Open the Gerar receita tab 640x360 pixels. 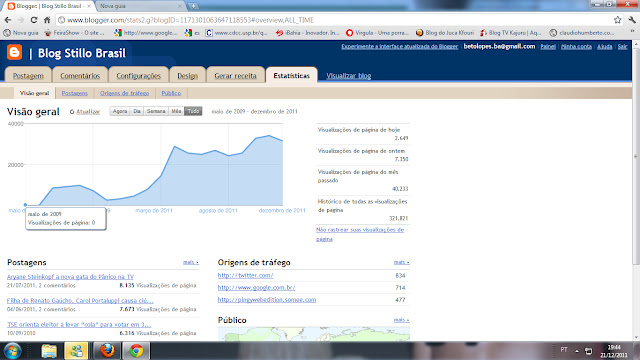[236, 76]
